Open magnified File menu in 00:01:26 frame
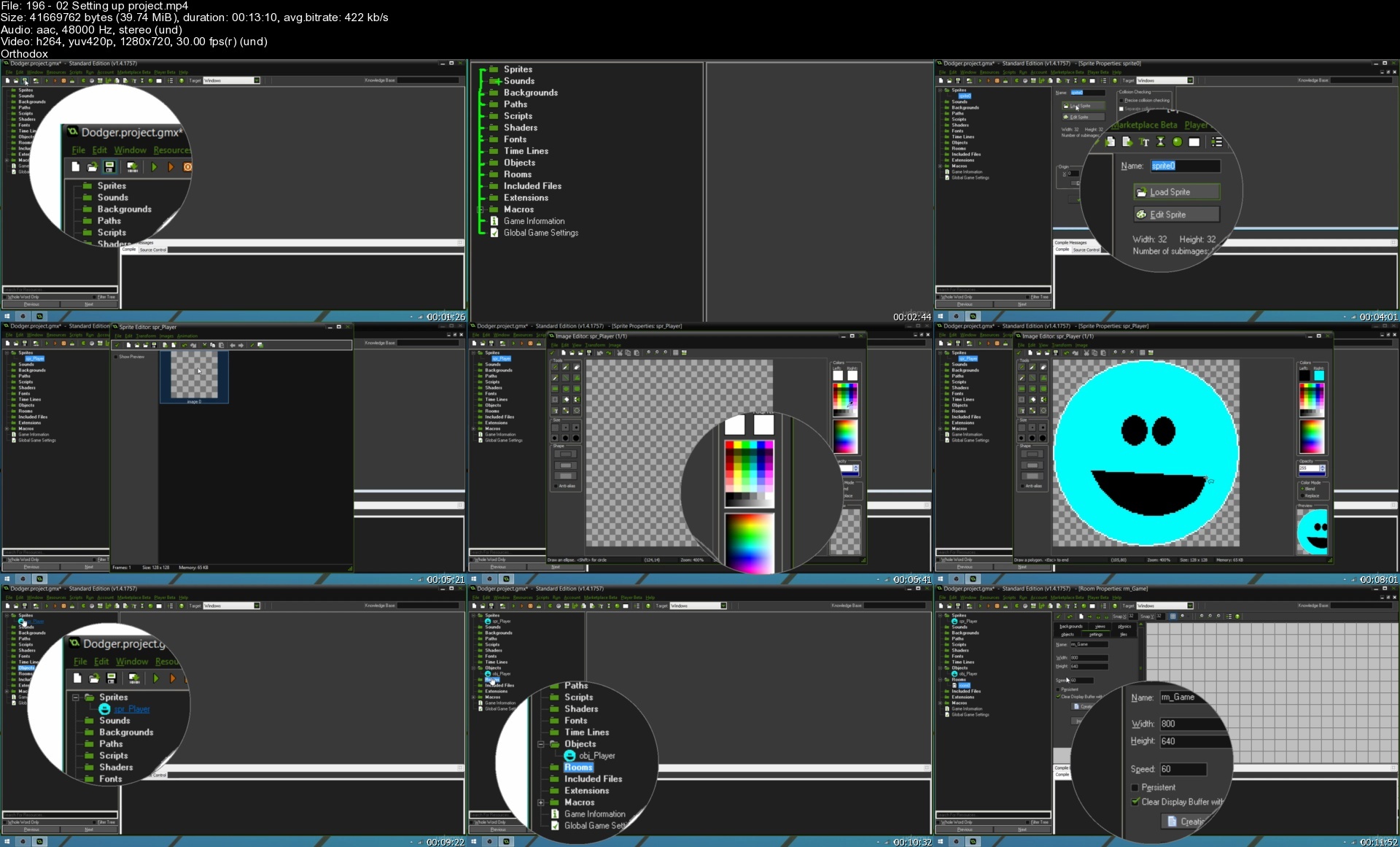1400x847 pixels. tap(78, 150)
